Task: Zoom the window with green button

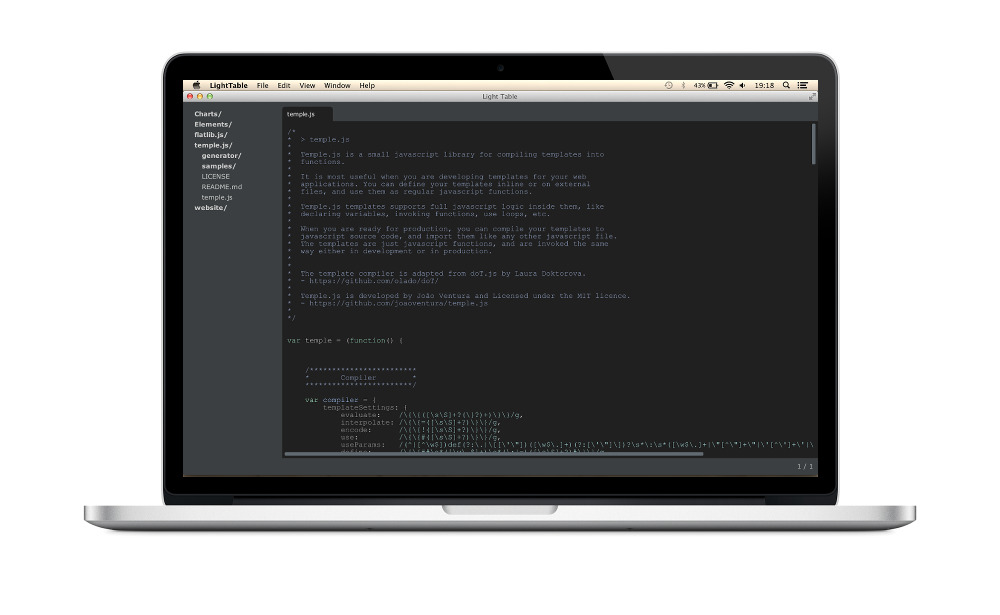Action: point(210,96)
